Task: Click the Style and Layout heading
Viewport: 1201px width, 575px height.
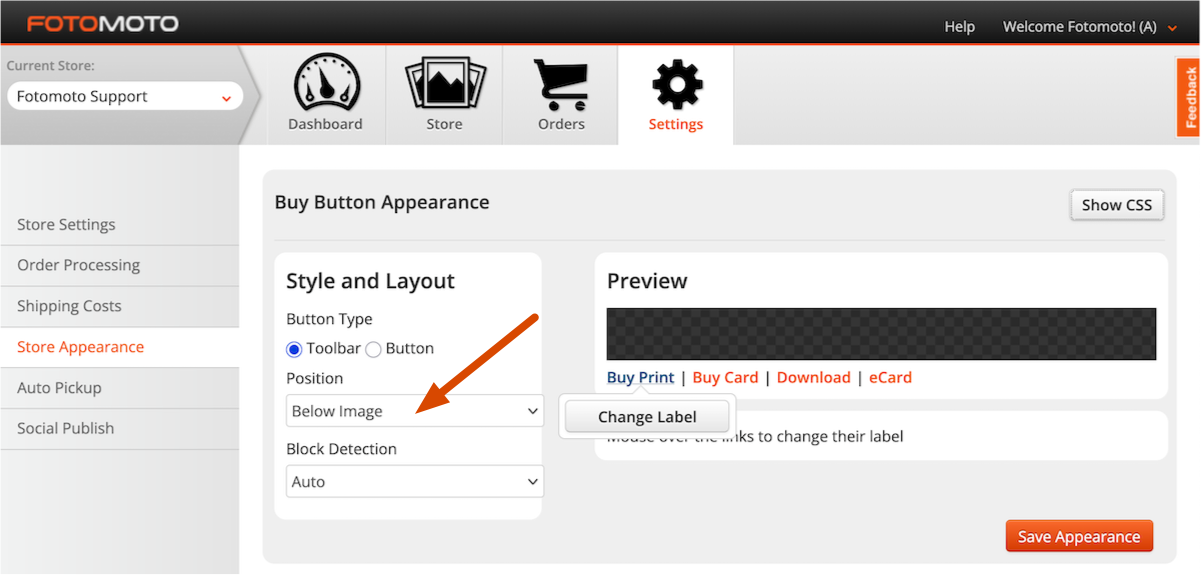Action: [x=370, y=281]
